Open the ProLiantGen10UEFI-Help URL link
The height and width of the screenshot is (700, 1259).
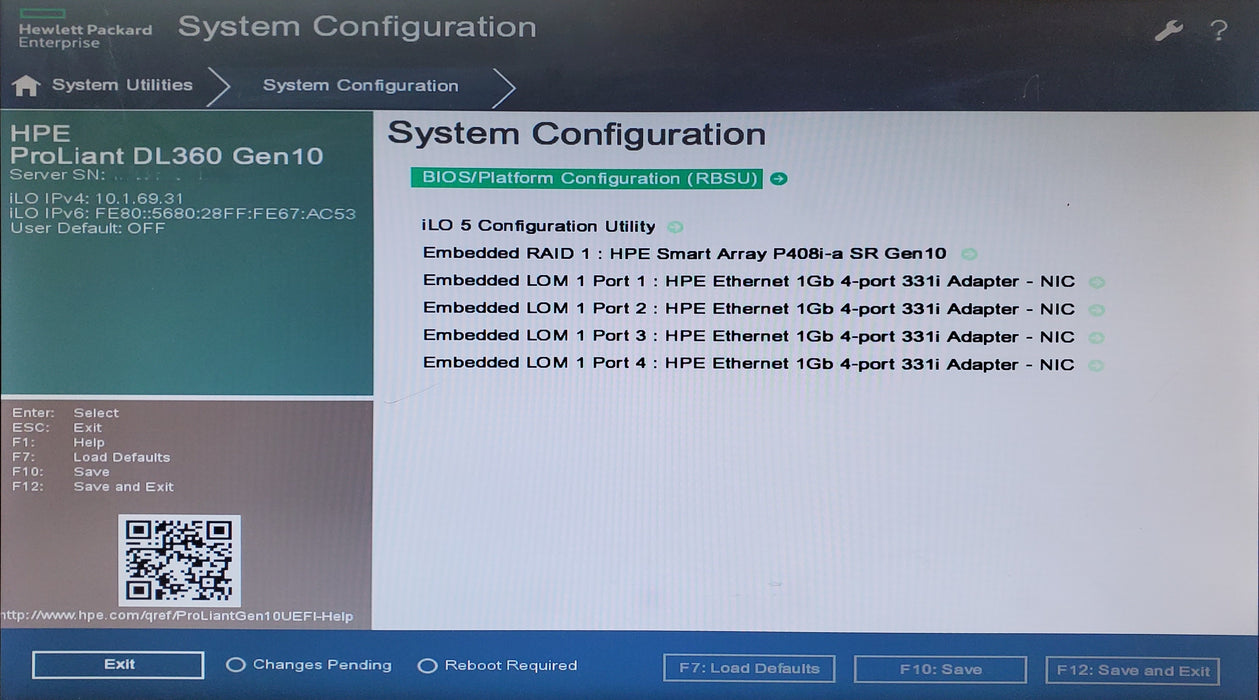coord(177,616)
